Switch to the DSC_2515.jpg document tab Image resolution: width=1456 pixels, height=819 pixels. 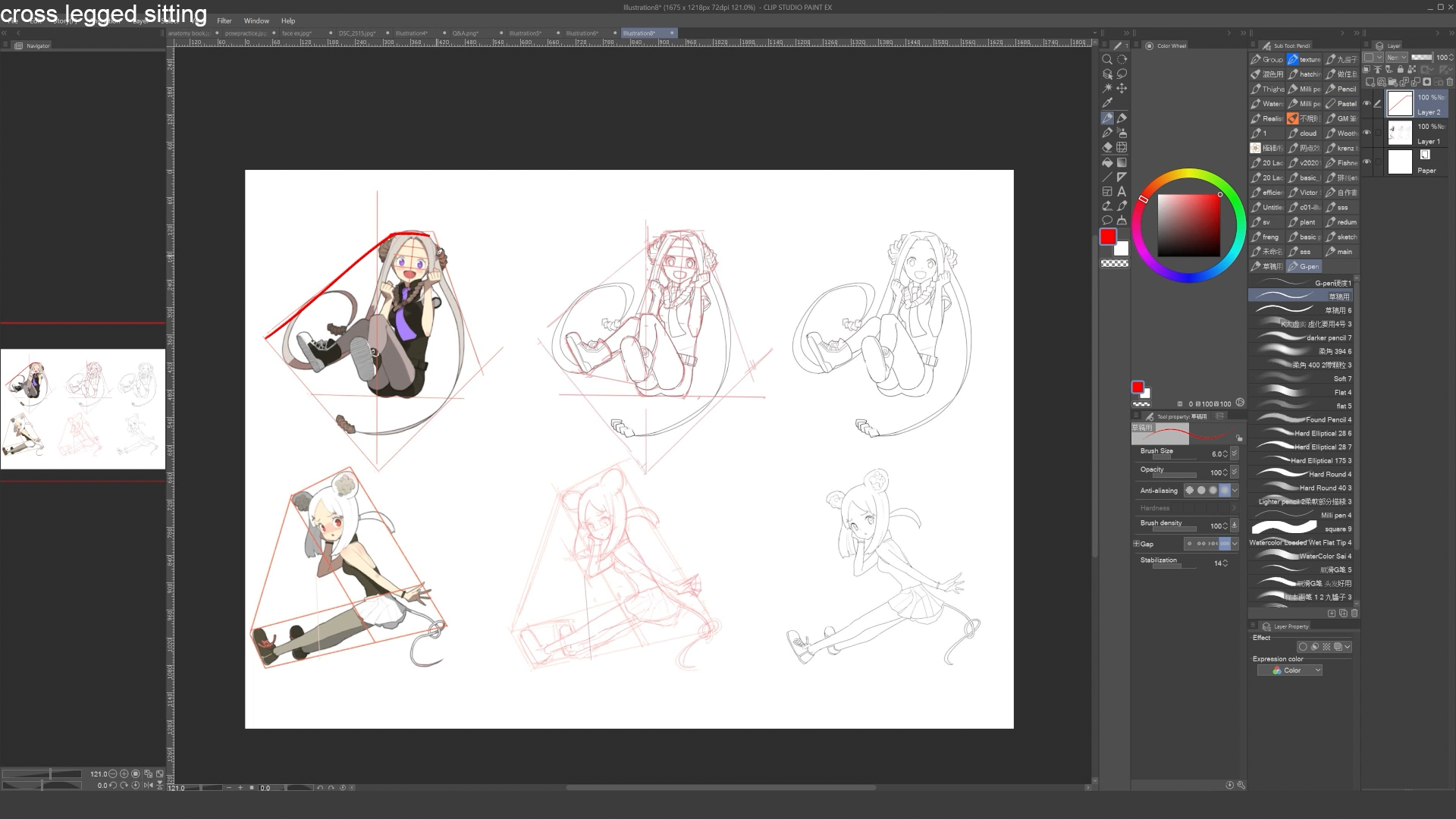pyautogui.click(x=357, y=33)
